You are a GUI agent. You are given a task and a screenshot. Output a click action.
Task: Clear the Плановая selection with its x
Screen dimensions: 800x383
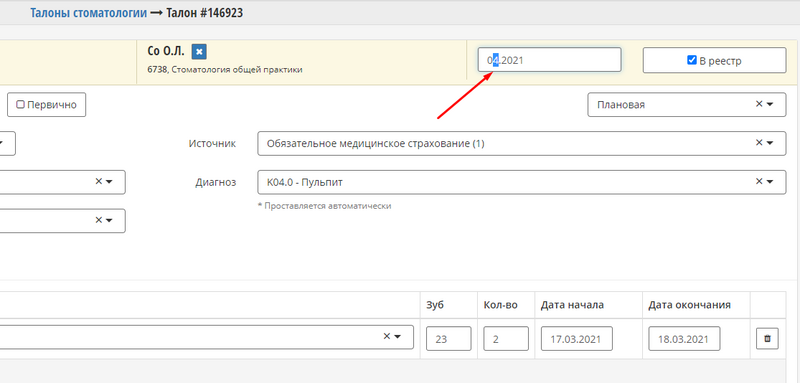point(759,104)
